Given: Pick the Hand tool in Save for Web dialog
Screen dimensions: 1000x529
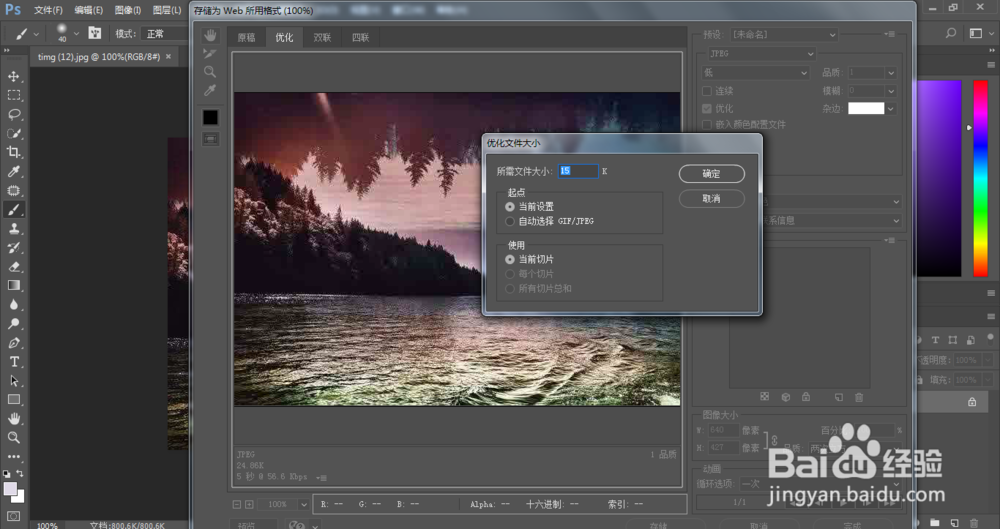Looking at the screenshot, I should click(x=210, y=36).
